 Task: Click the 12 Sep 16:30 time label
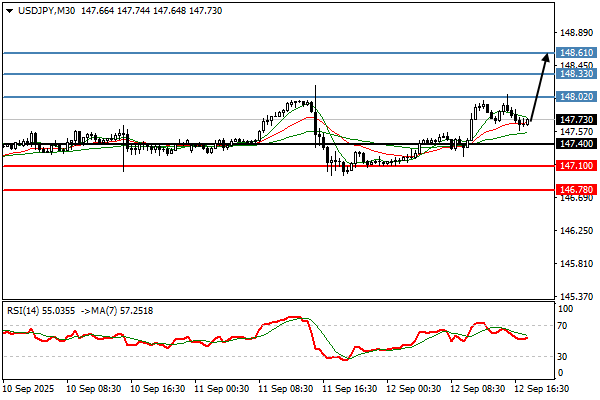(541, 389)
